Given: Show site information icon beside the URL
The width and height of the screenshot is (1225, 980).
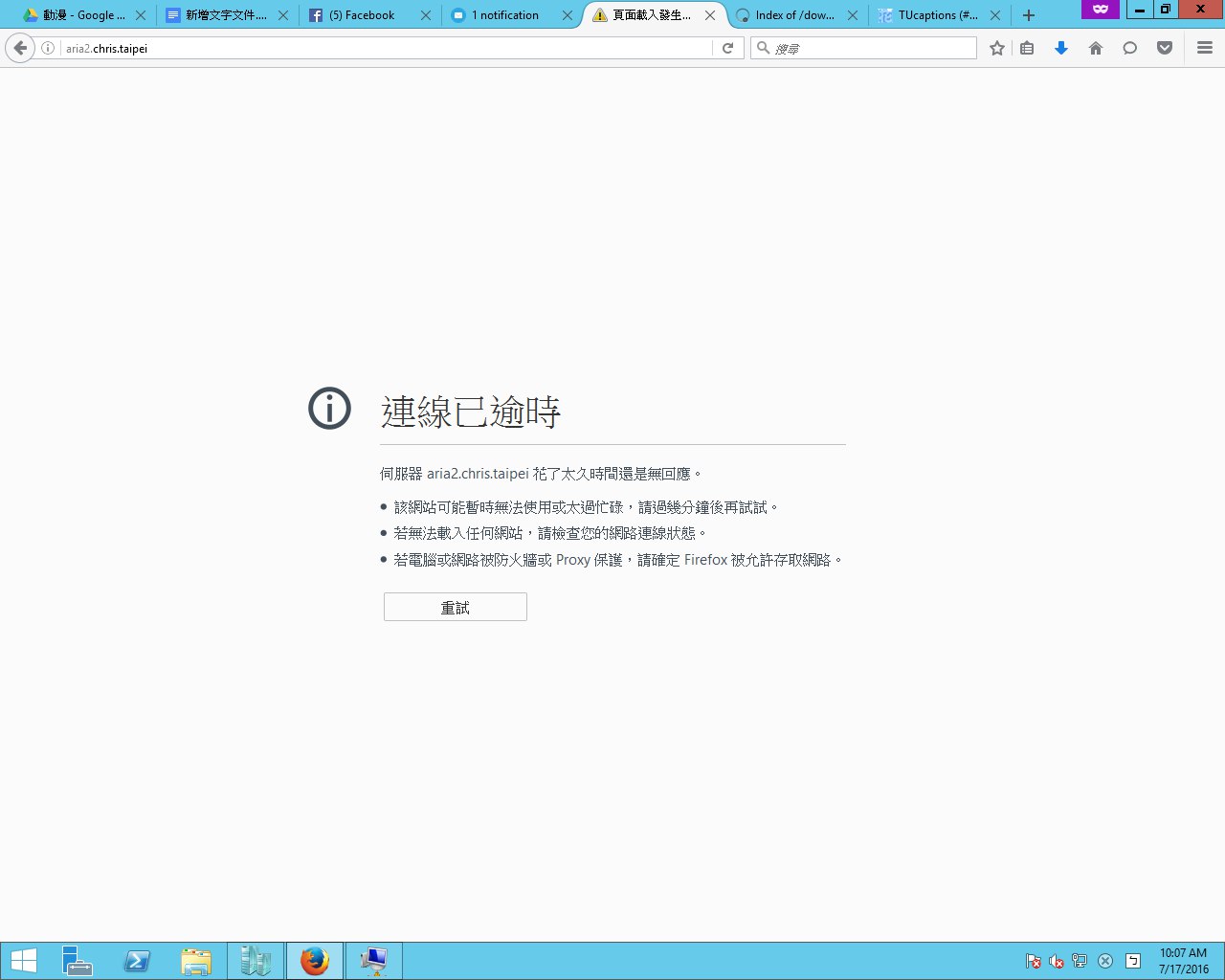Looking at the screenshot, I should point(48,48).
